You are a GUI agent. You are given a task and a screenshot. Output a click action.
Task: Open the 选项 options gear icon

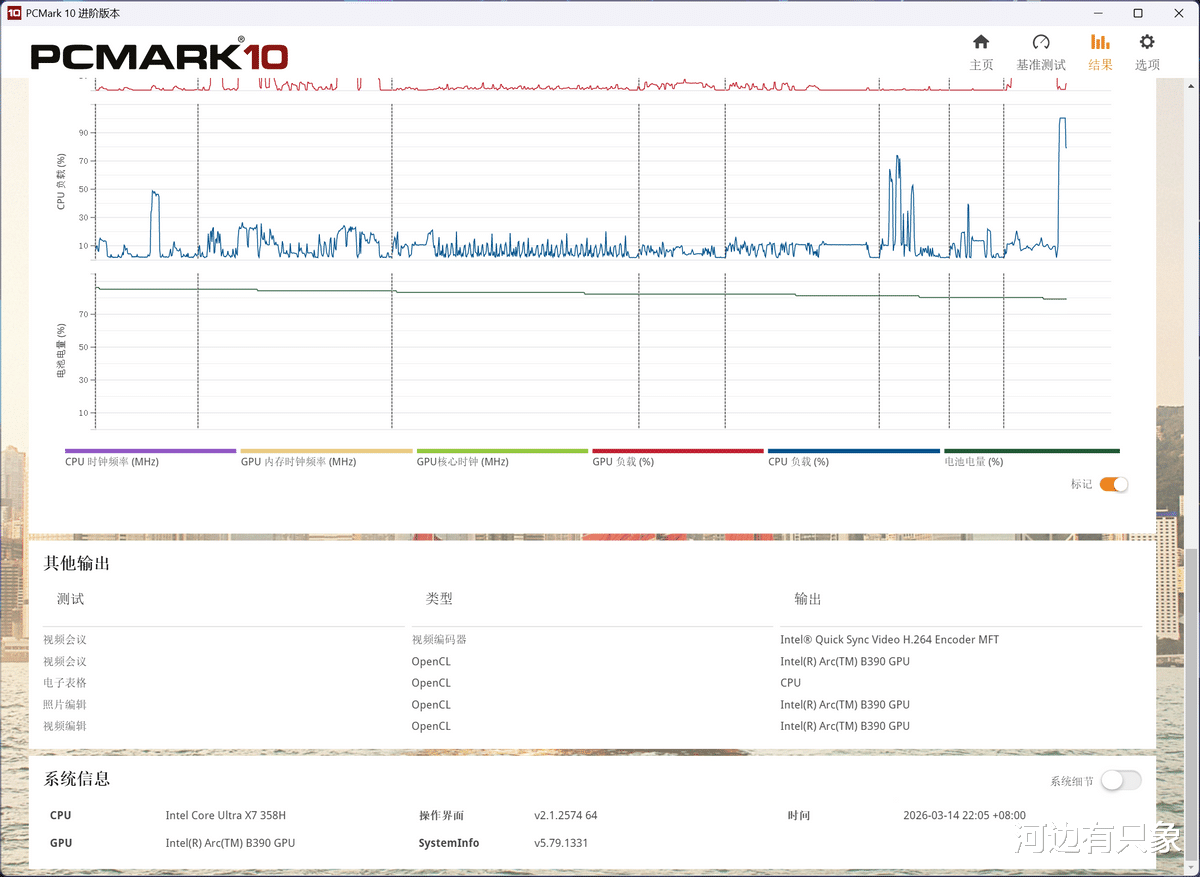[x=1147, y=42]
